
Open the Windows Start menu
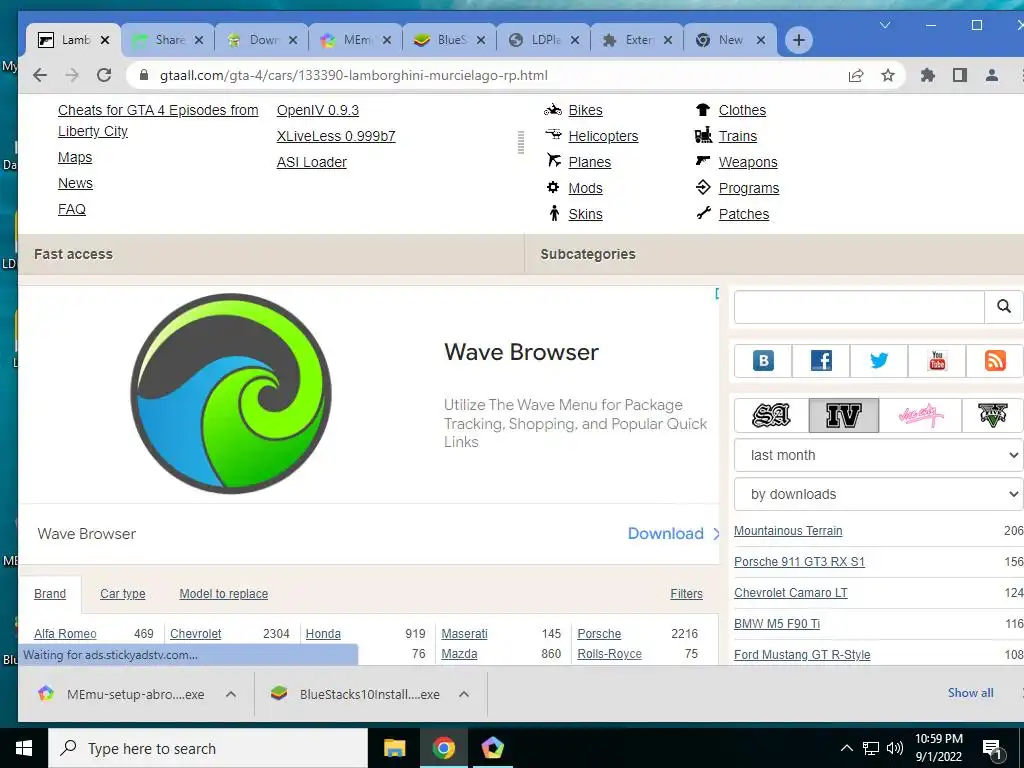(x=24, y=748)
